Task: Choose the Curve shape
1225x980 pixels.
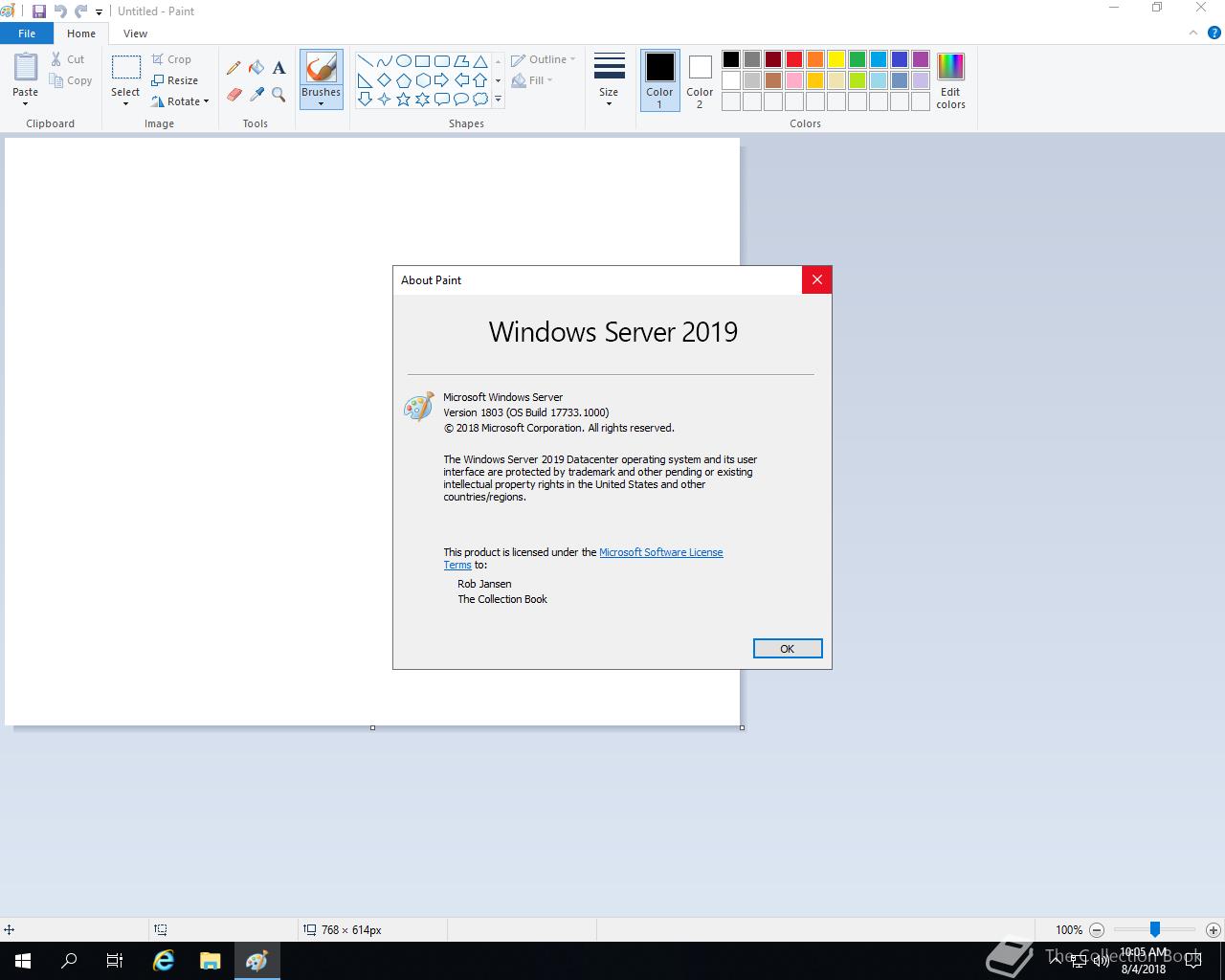Action: [x=384, y=61]
